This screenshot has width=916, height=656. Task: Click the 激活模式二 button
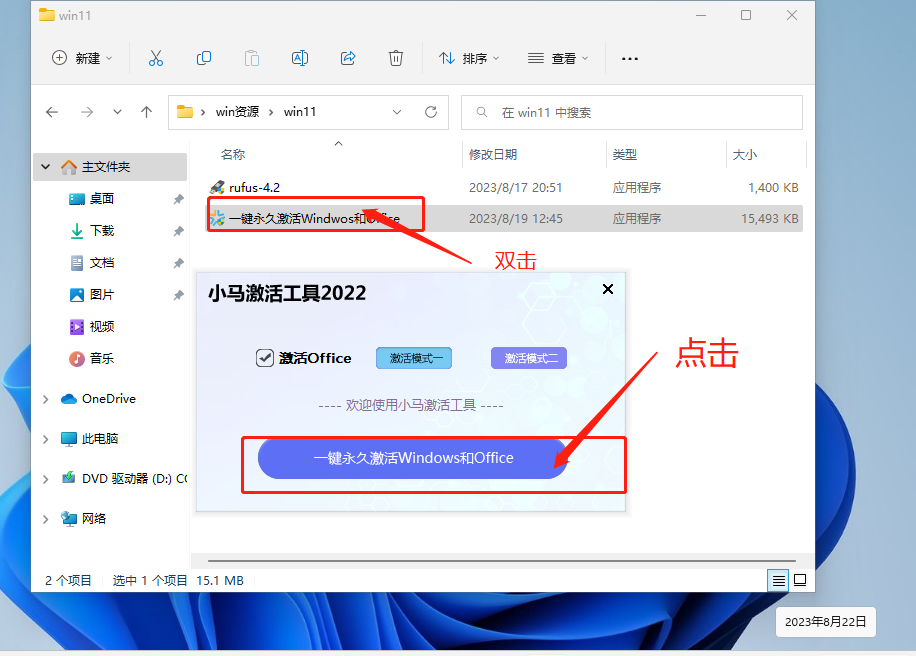(529, 358)
